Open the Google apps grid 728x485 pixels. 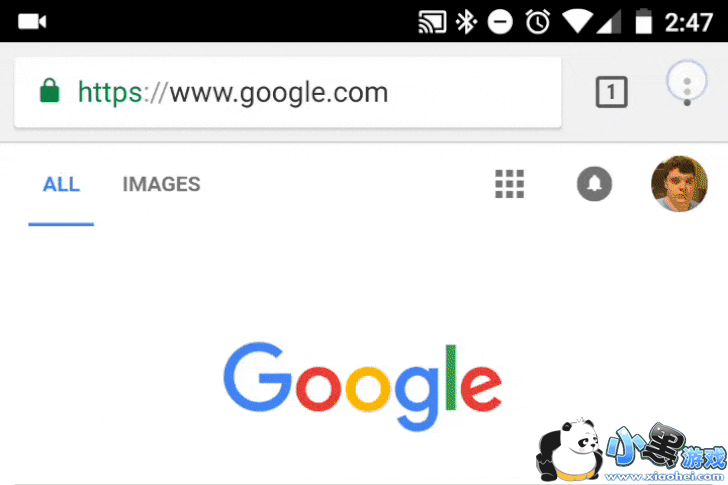coord(509,184)
